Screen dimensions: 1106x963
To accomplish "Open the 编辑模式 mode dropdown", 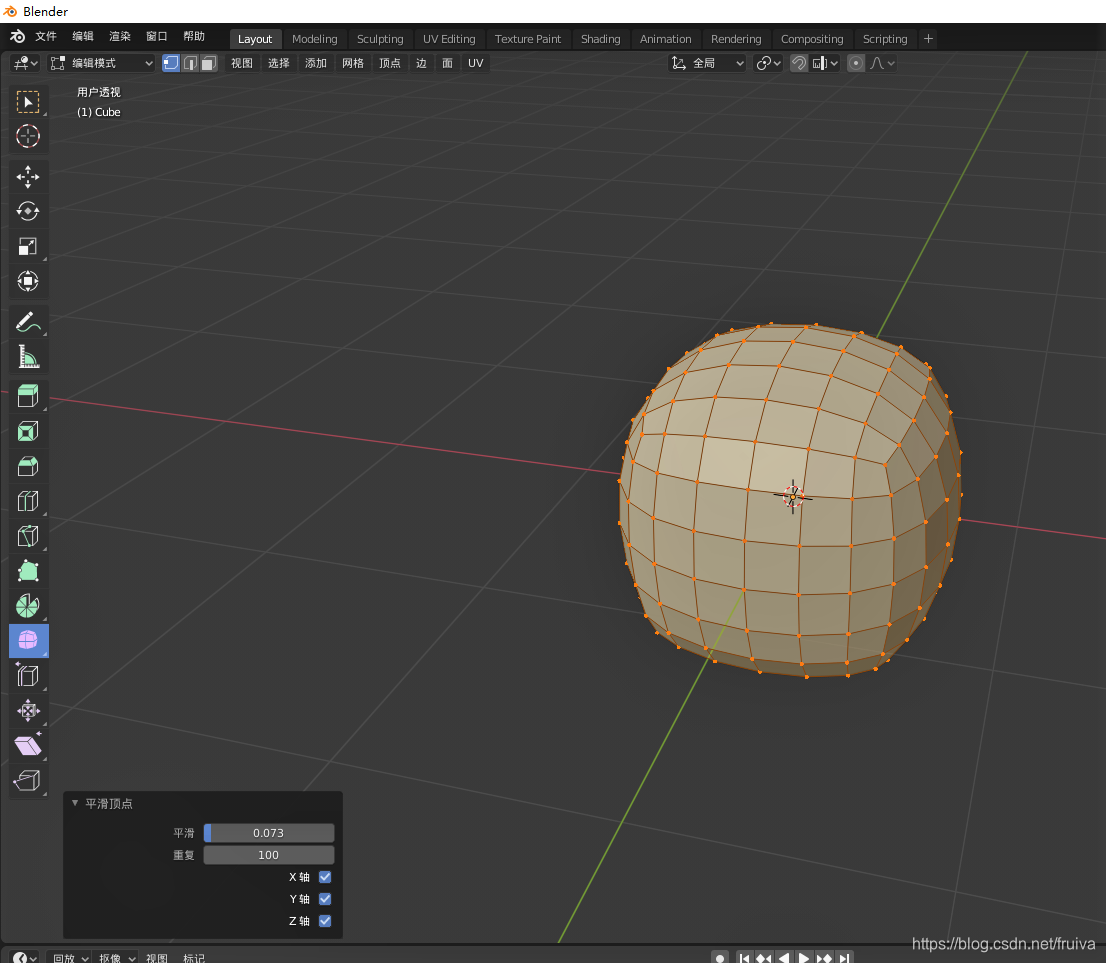I will (x=102, y=63).
